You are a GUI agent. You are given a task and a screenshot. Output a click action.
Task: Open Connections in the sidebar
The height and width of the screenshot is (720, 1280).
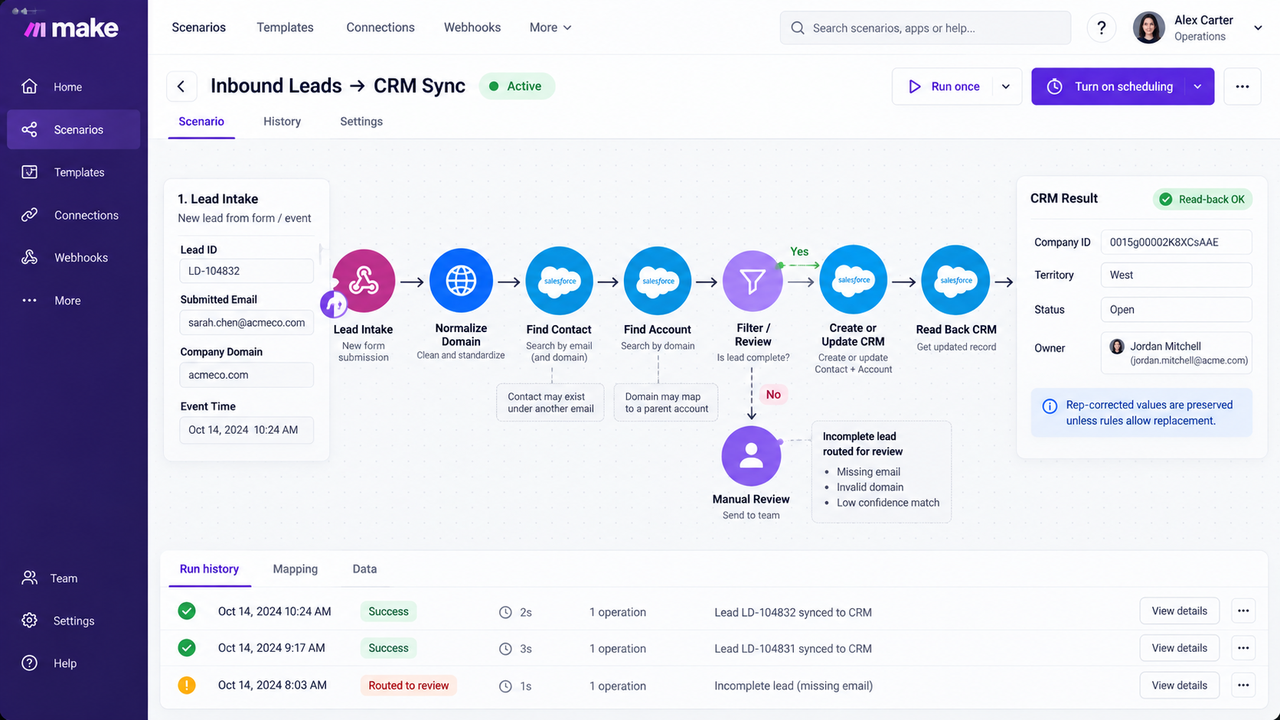point(73,215)
